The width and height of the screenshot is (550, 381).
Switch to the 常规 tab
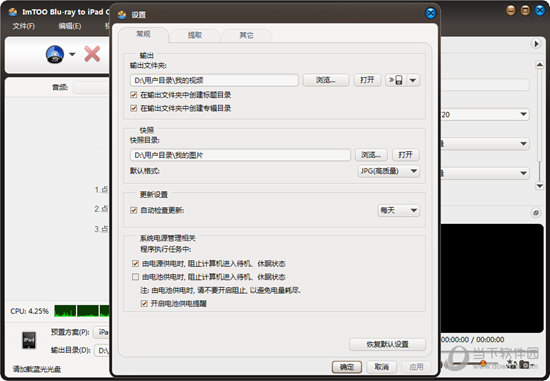click(143, 34)
